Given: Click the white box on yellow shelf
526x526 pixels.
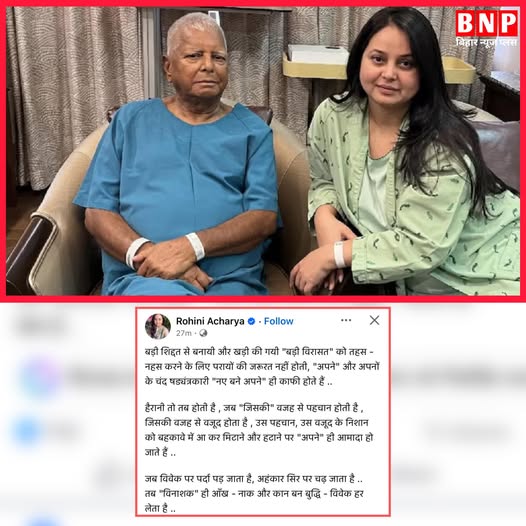Looking at the screenshot, I should tap(318, 54).
